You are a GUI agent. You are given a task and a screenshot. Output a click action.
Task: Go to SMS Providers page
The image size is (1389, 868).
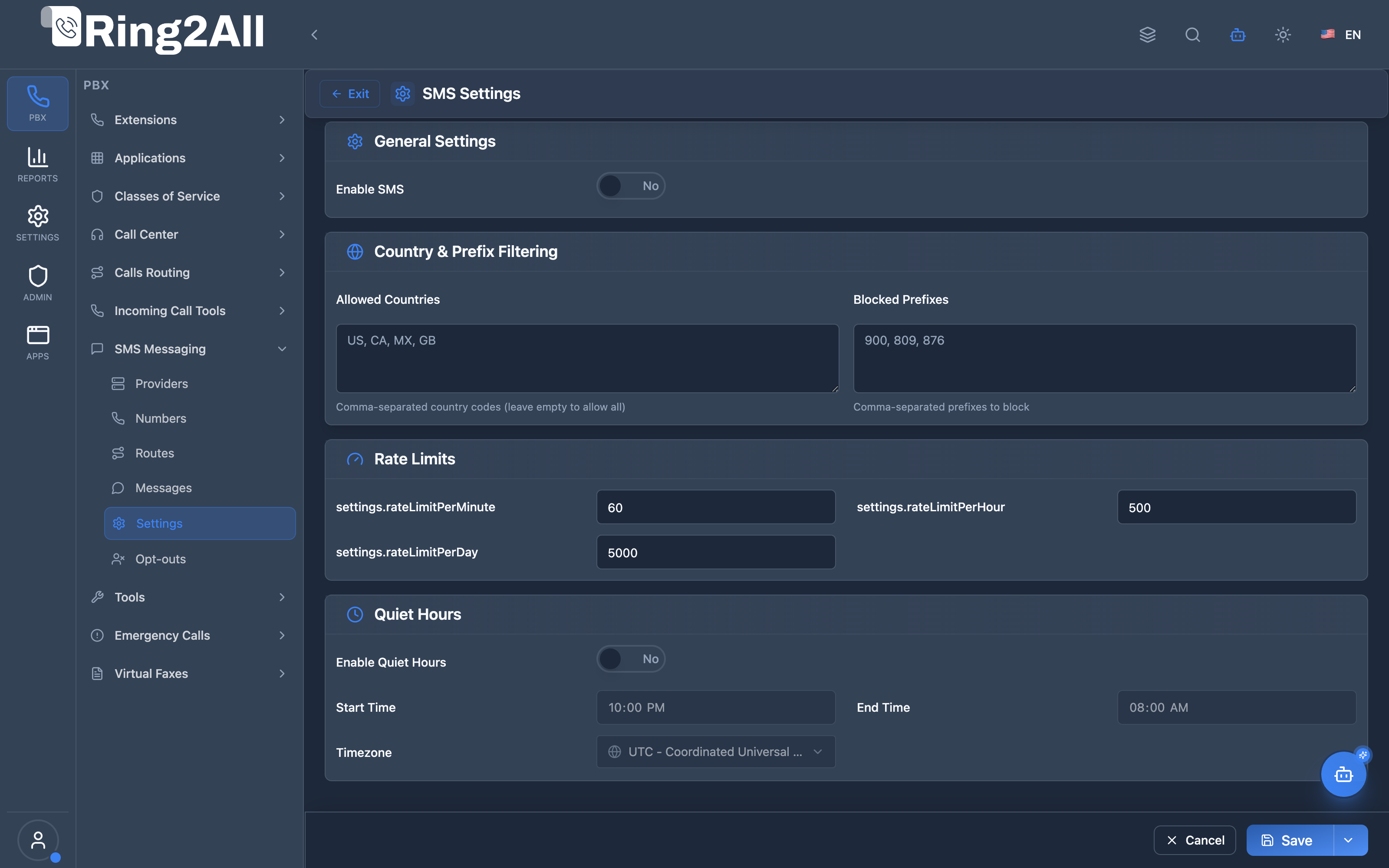coord(200,384)
